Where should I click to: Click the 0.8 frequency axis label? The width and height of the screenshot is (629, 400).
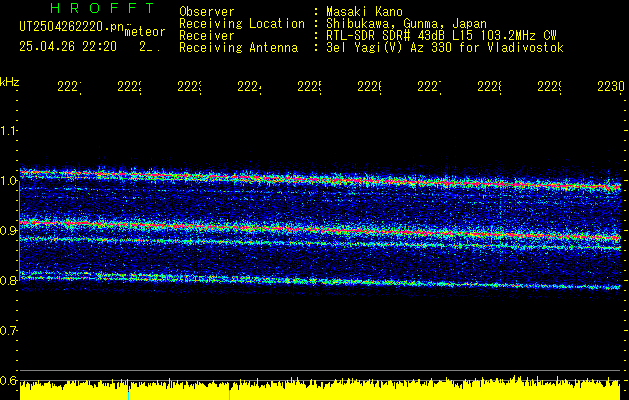8,280
